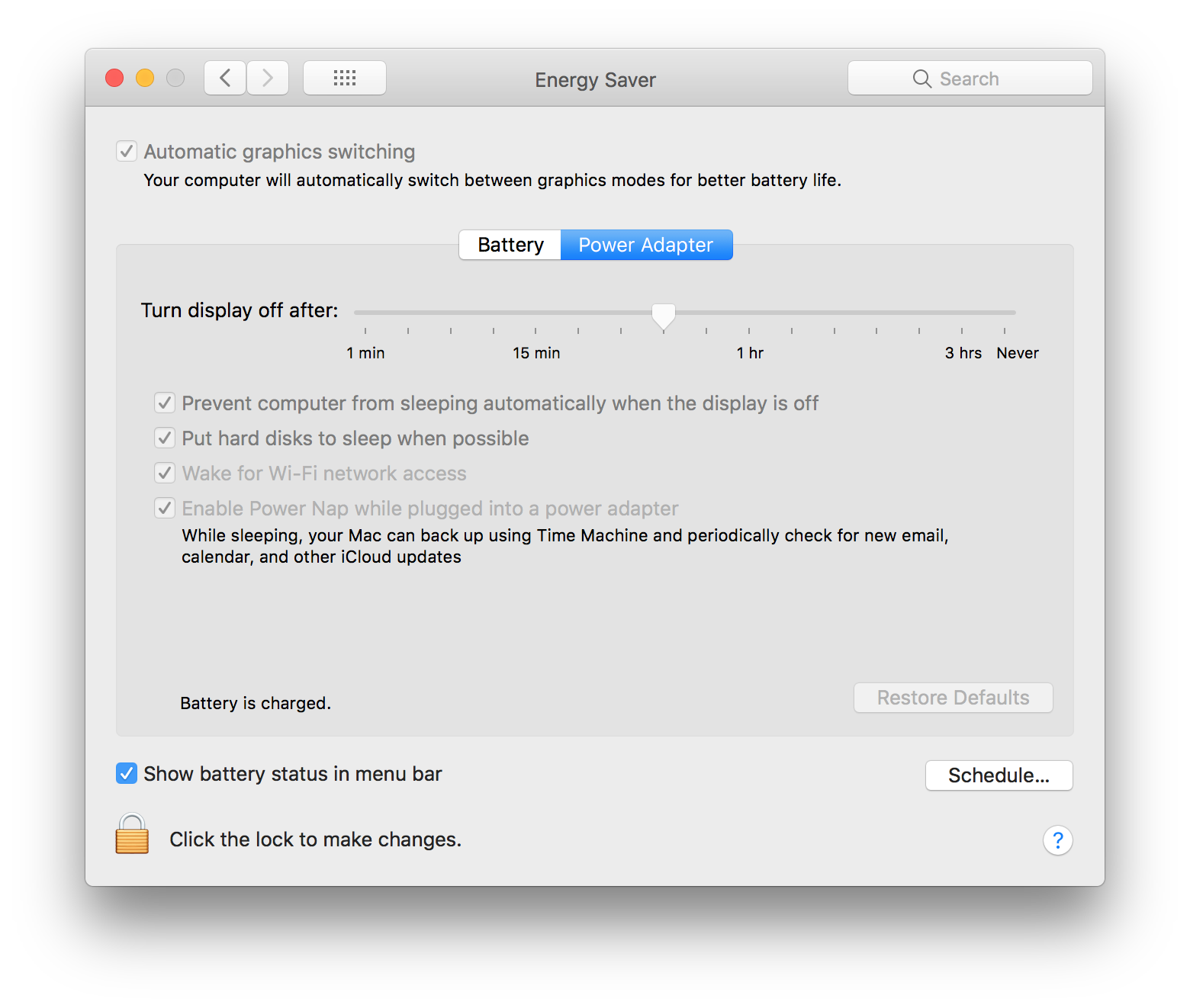The image size is (1190, 1008).
Task: Click the "Battery is charged." status text
Action: [x=256, y=703]
